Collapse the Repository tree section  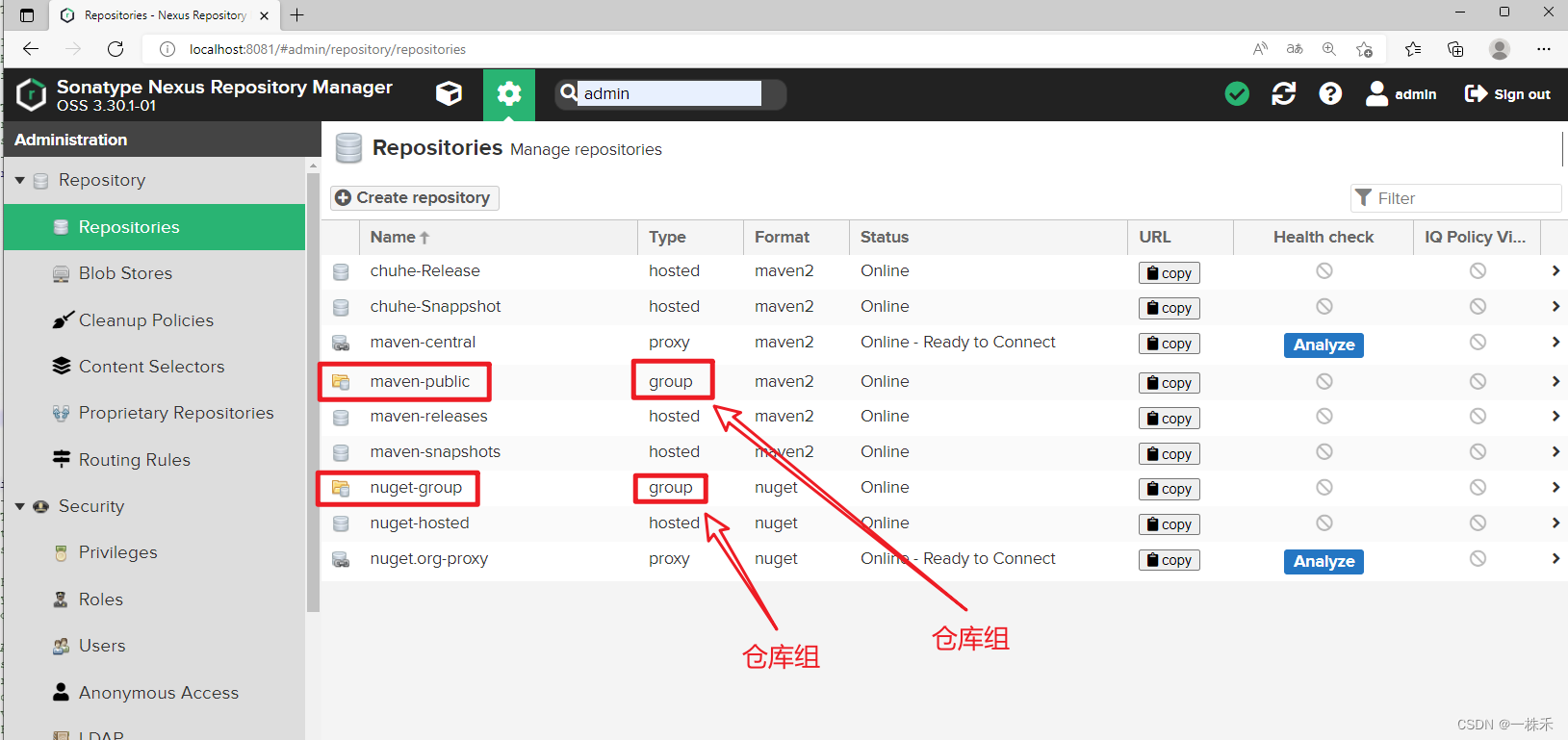point(20,180)
